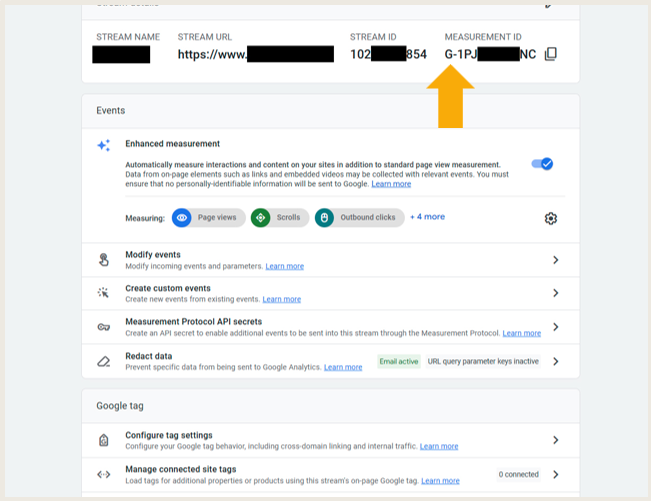Copy the Measurement ID to clipboard
Image resolution: width=651 pixels, height=501 pixels.
(x=551, y=54)
